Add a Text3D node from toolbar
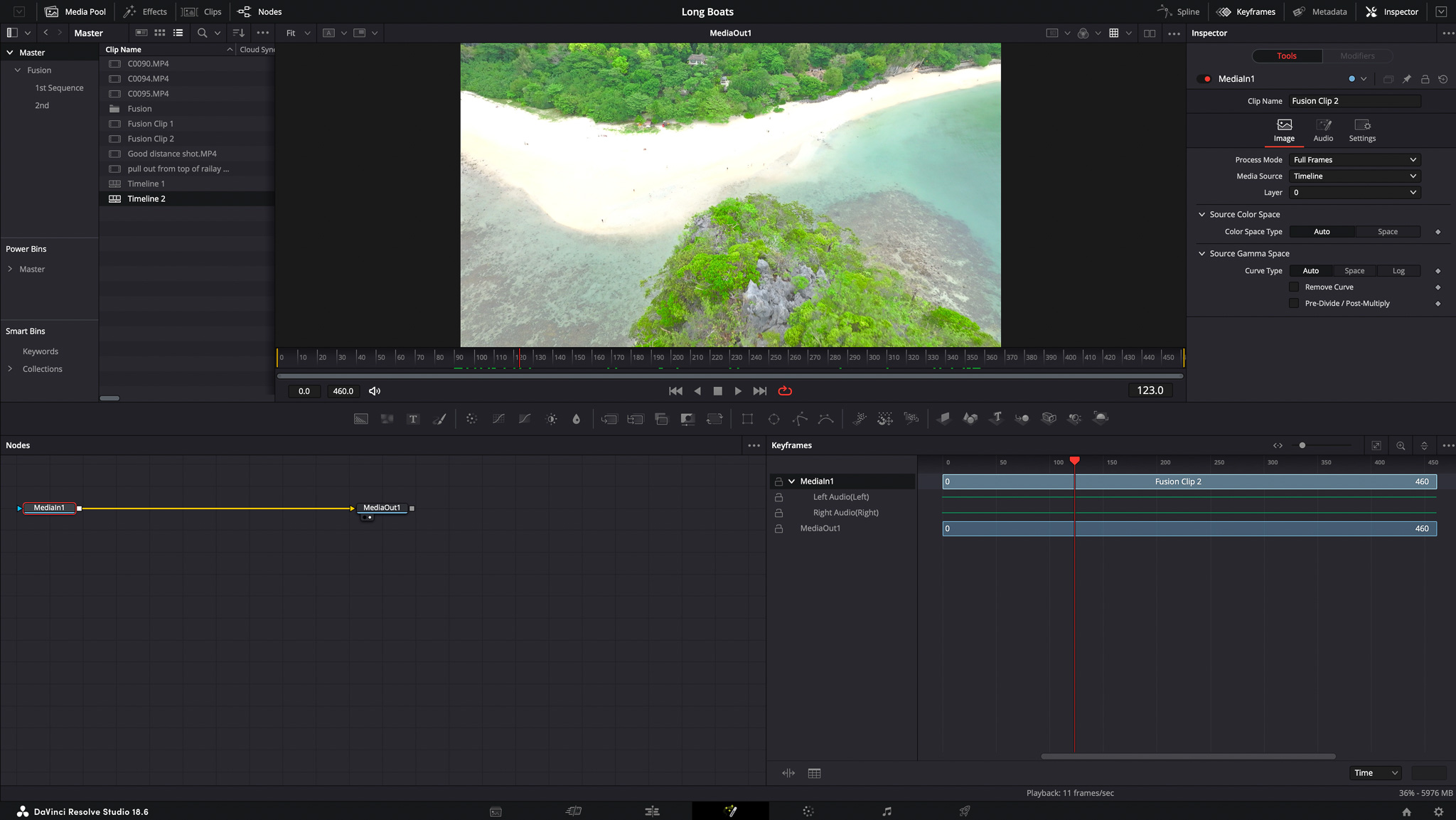Viewport: 1456px width, 820px height. click(996, 419)
